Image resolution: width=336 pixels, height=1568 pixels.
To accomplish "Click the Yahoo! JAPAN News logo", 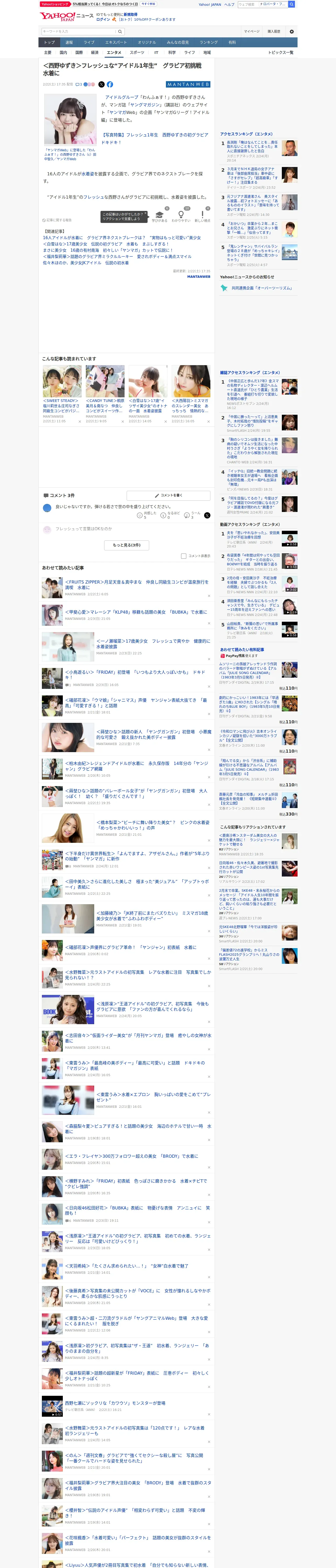I will point(66,16).
